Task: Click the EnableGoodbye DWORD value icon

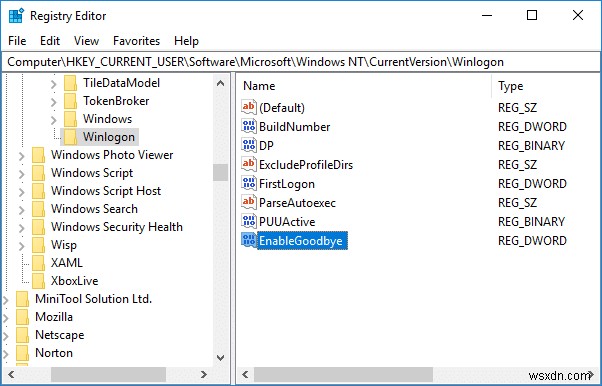Action: 249,240
